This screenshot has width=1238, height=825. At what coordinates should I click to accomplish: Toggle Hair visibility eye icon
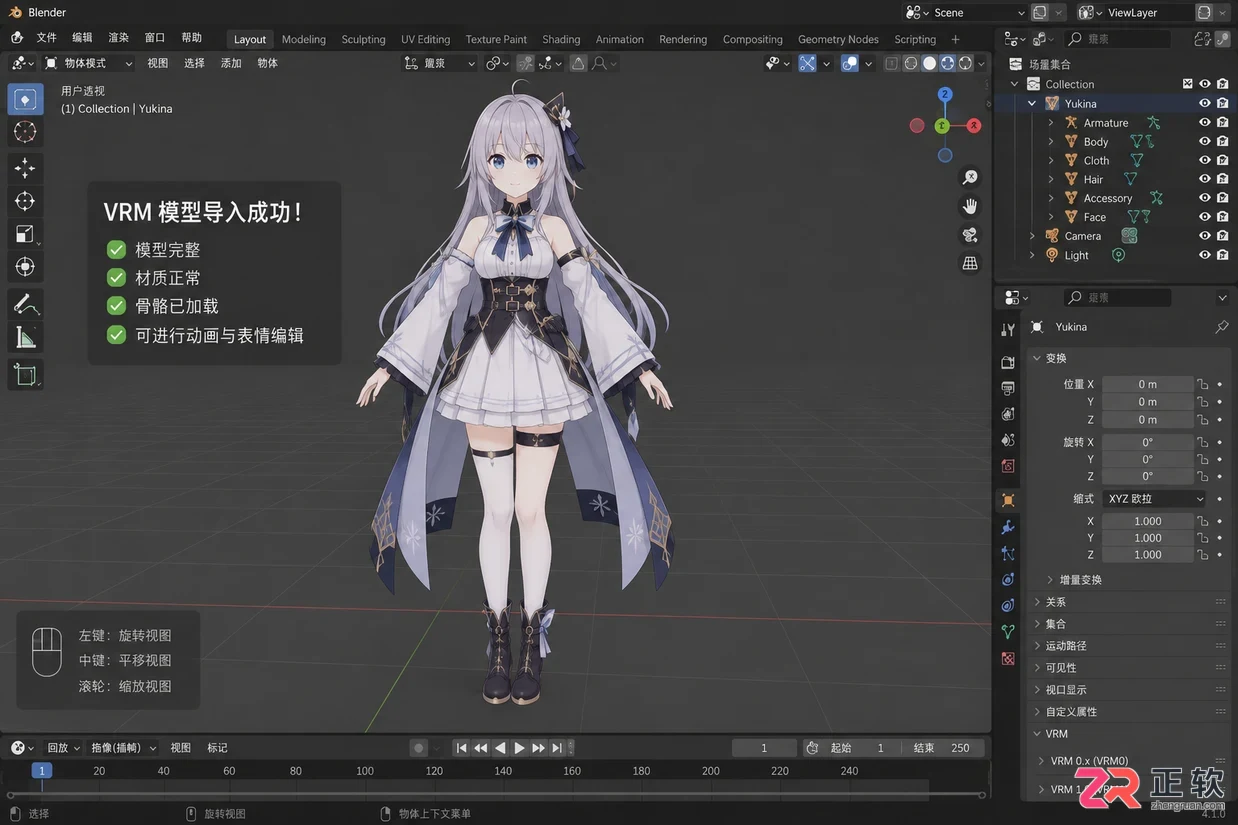point(1205,179)
